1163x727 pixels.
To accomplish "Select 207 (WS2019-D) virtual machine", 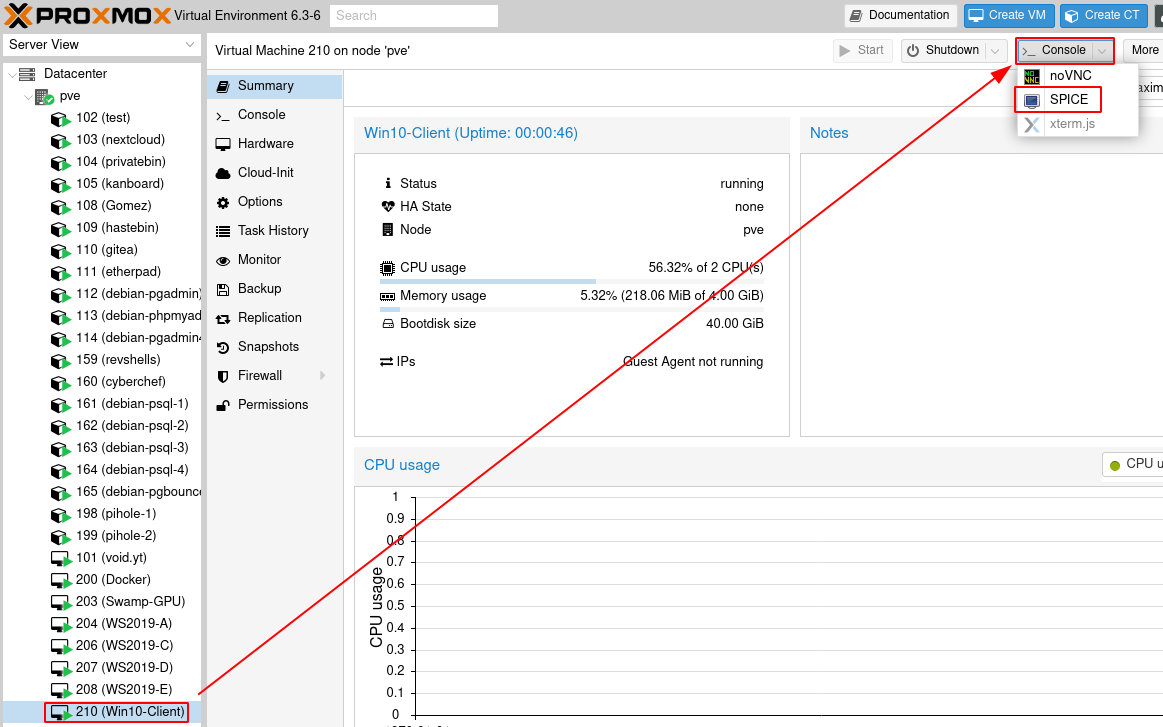I will (102, 668).
